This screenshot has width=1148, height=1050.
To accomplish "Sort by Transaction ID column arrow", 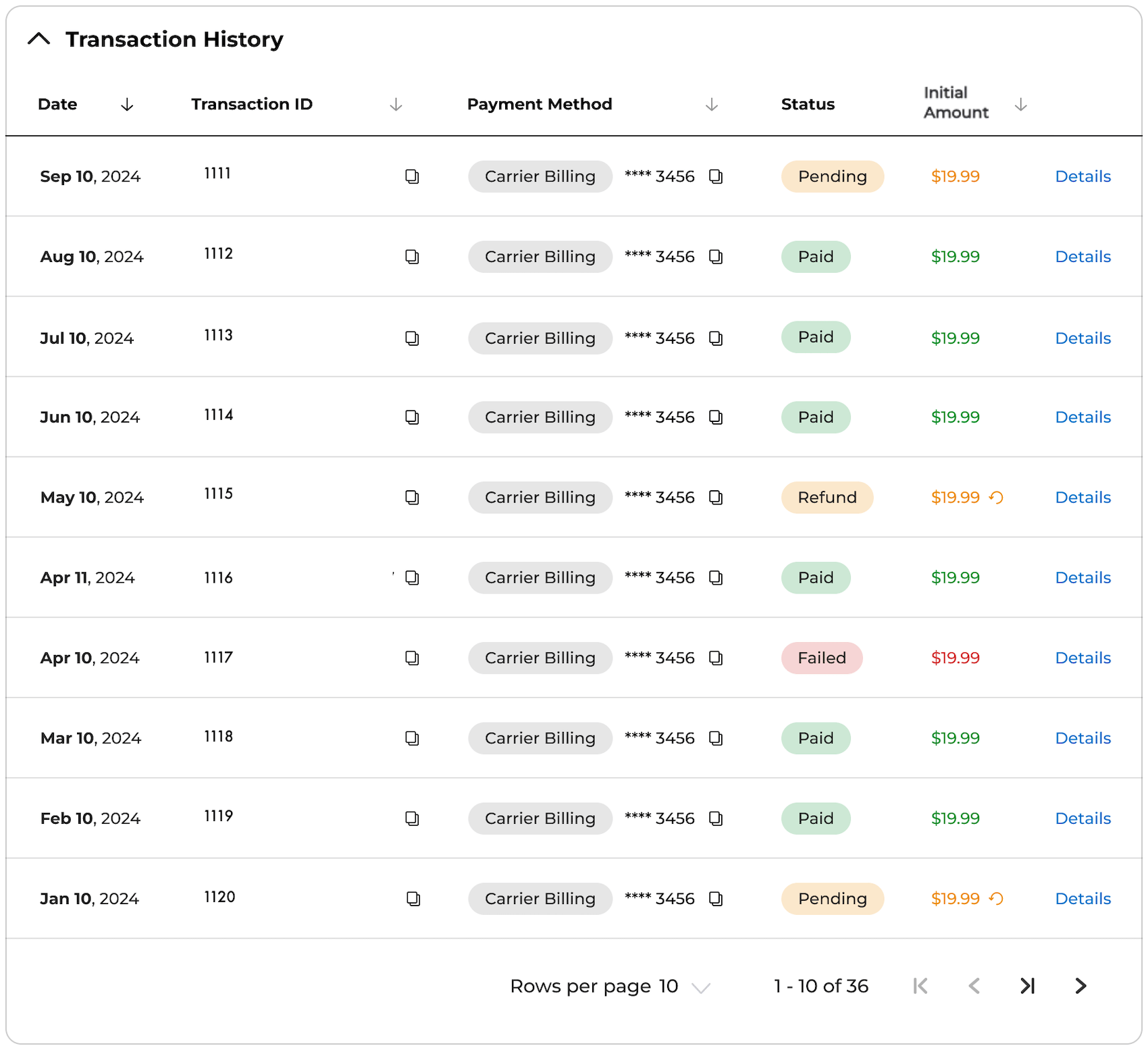I will [396, 105].
